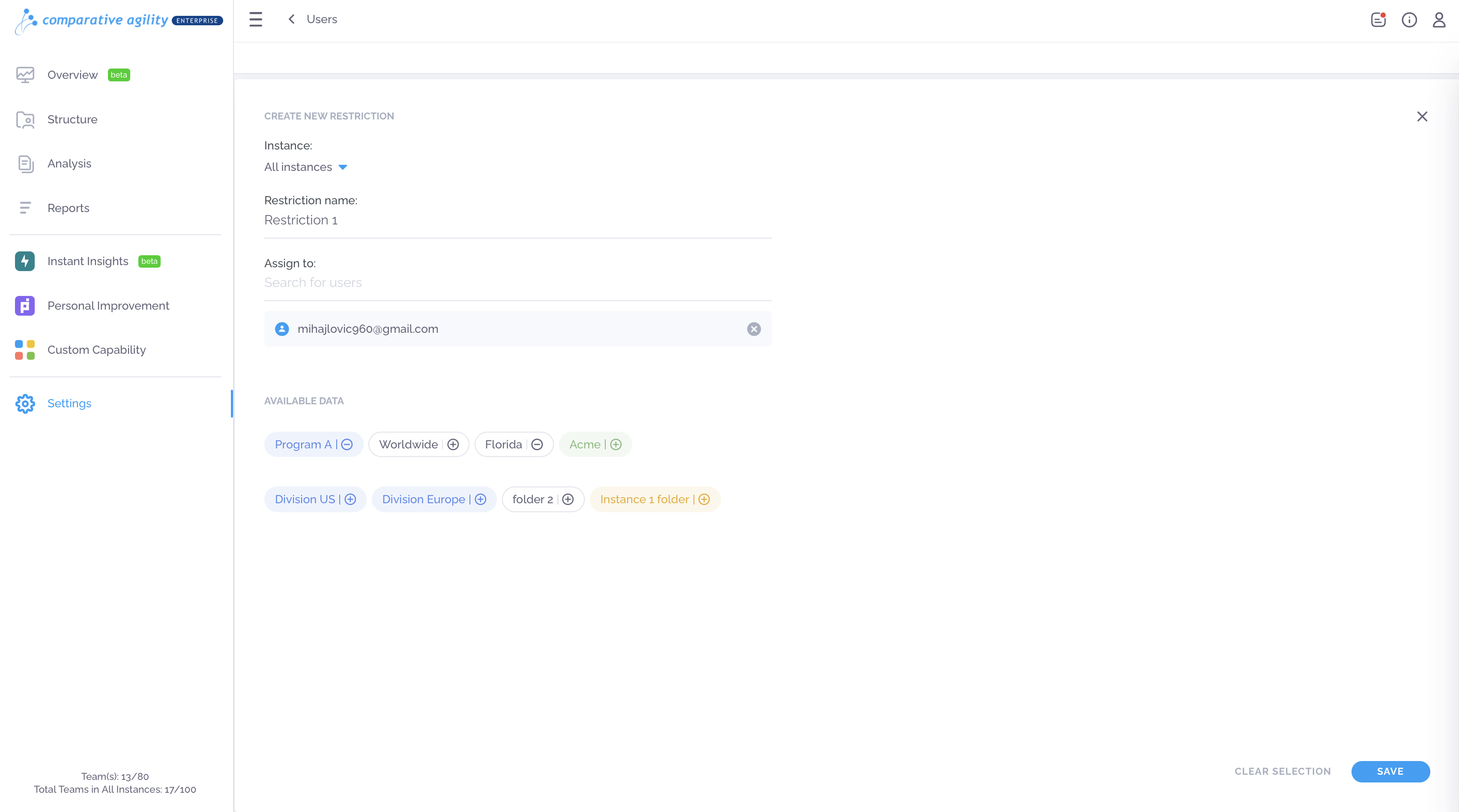Add Instance 1 folder plus icon
This screenshot has height=812, width=1459.
pos(704,499)
